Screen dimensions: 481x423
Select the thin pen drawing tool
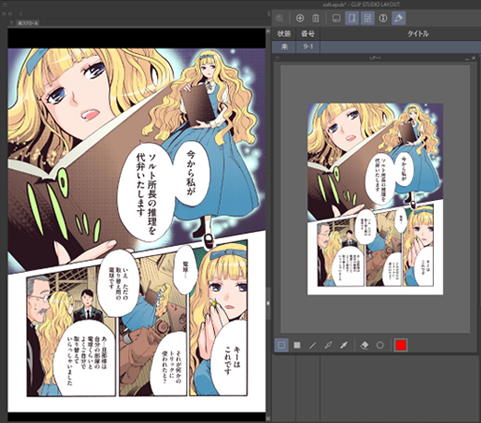point(328,345)
